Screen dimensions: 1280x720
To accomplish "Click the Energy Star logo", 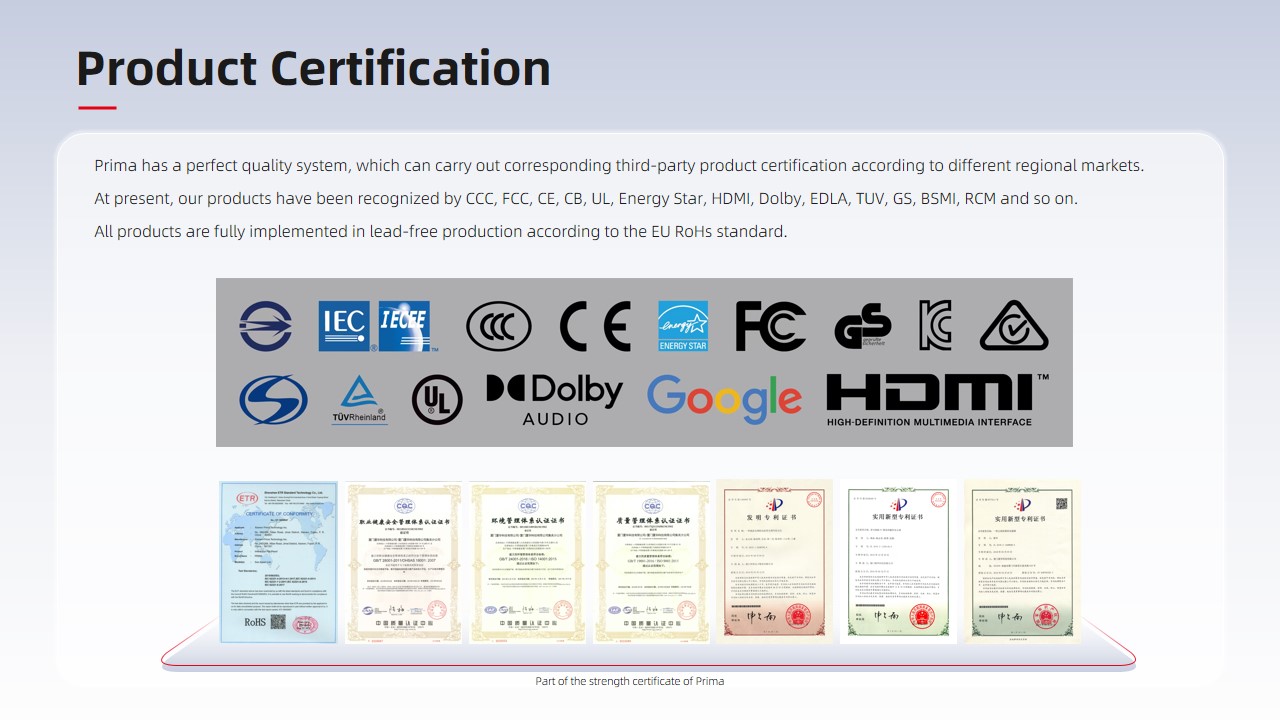I will click(x=683, y=326).
